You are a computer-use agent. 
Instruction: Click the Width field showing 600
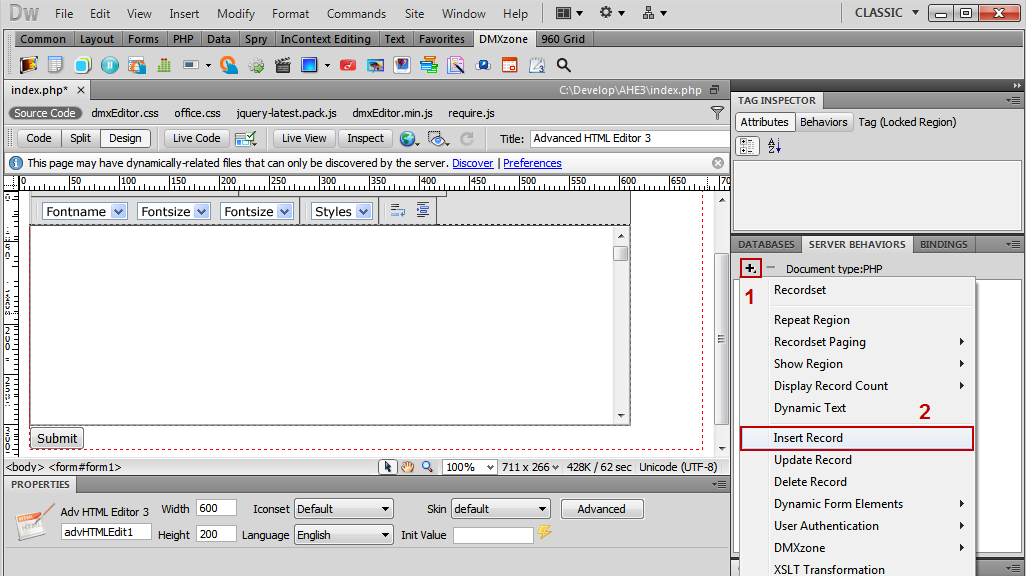click(x=216, y=508)
